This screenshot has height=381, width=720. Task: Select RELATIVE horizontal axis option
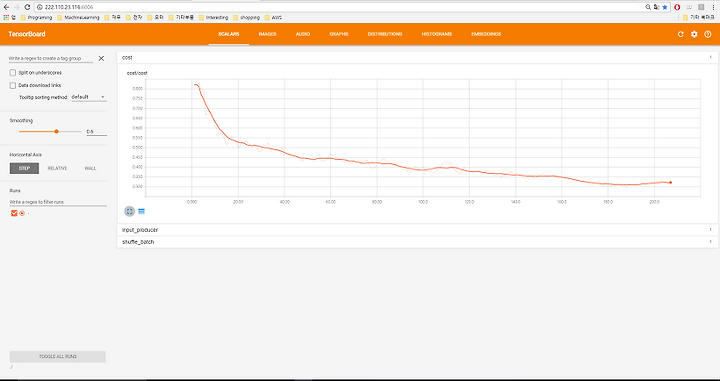[57, 168]
